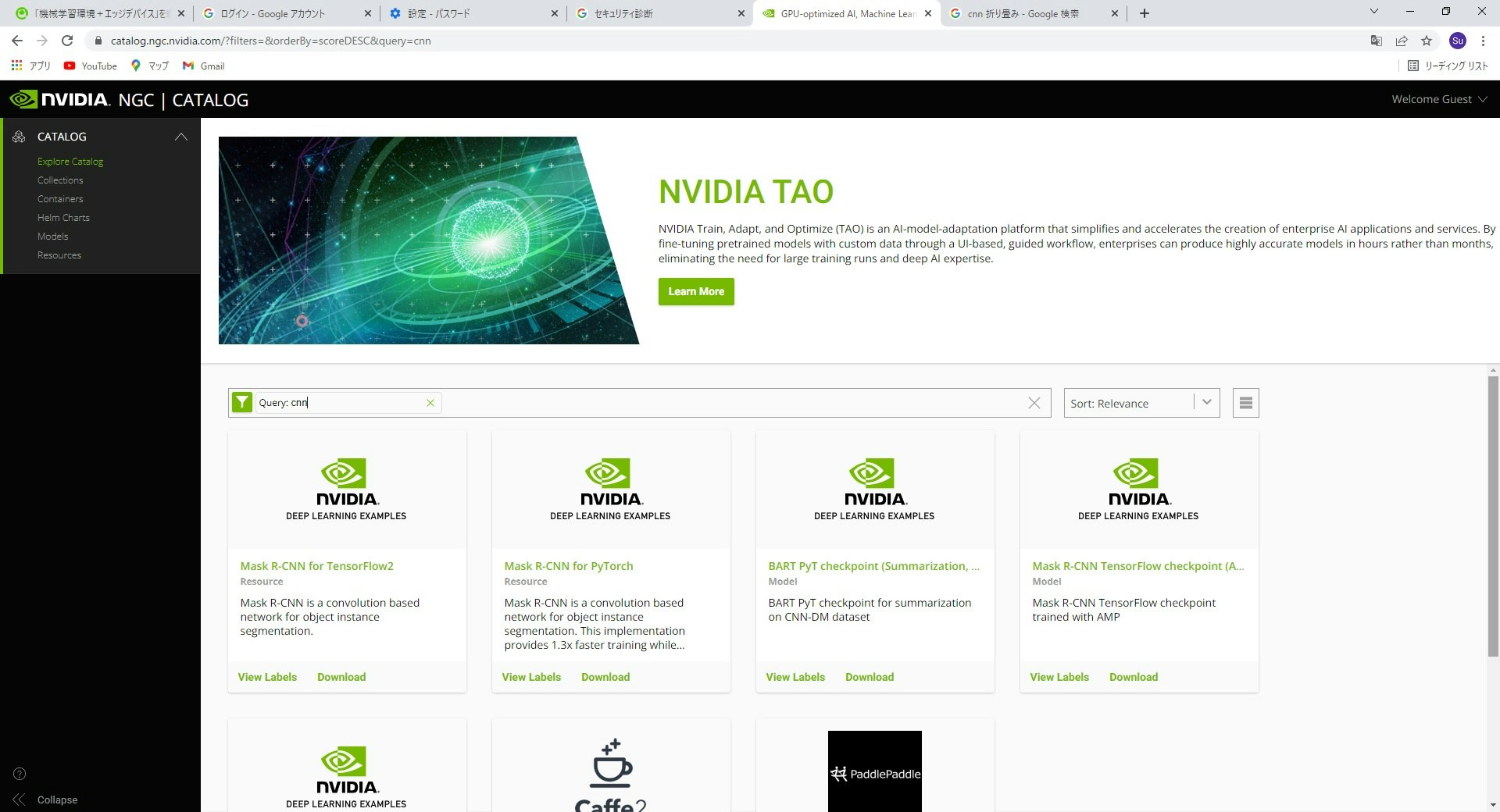Click the share icon next to the address bar
The height and width of the screenshot is (812, 1500).
[x=1401, y=41]
